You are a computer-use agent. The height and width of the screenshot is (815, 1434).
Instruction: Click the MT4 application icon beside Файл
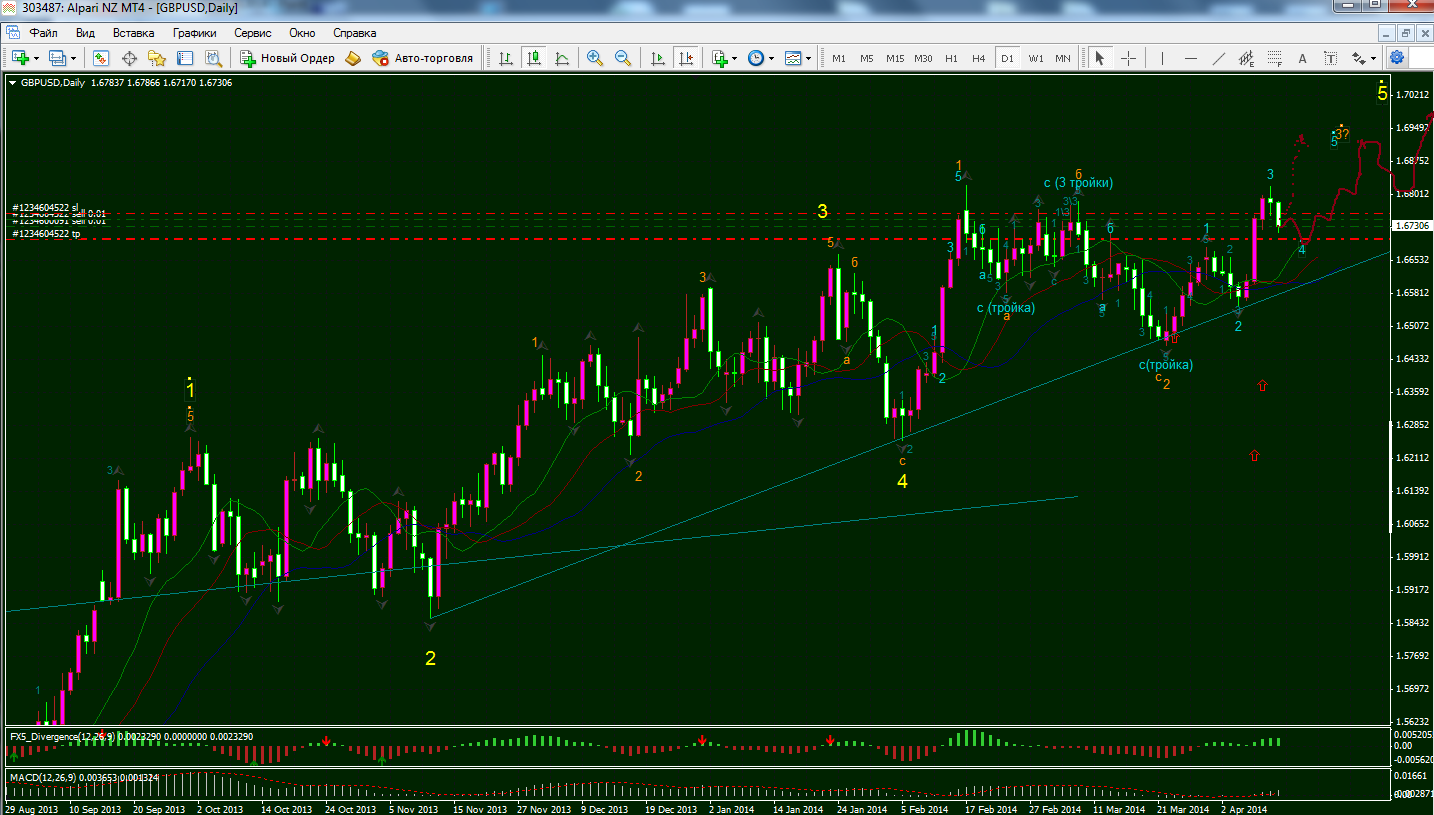click(15, 33)
